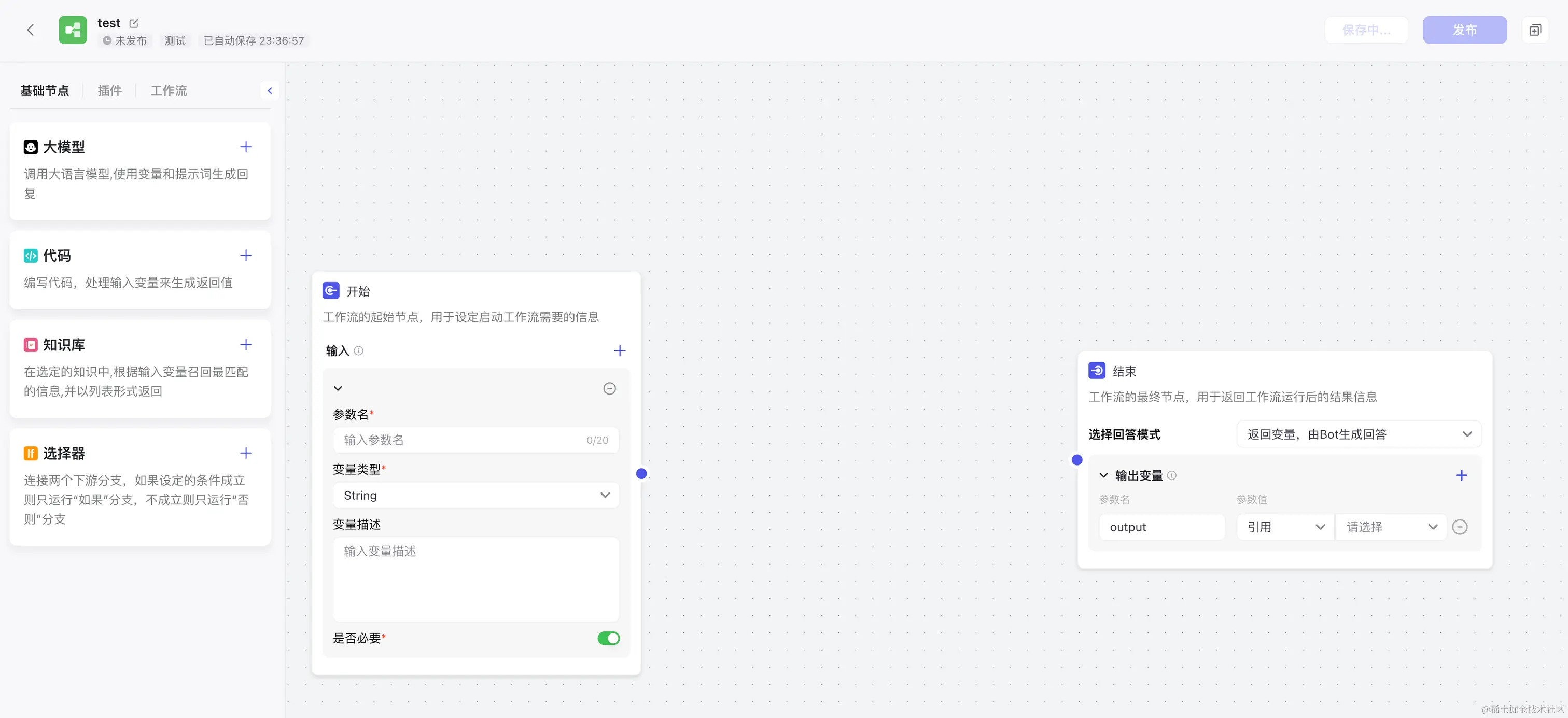Open the 选择回答模式 dropdown
Image resolution: width=1568 pixels, height=718 pixels.
(x=1358, y=434)
